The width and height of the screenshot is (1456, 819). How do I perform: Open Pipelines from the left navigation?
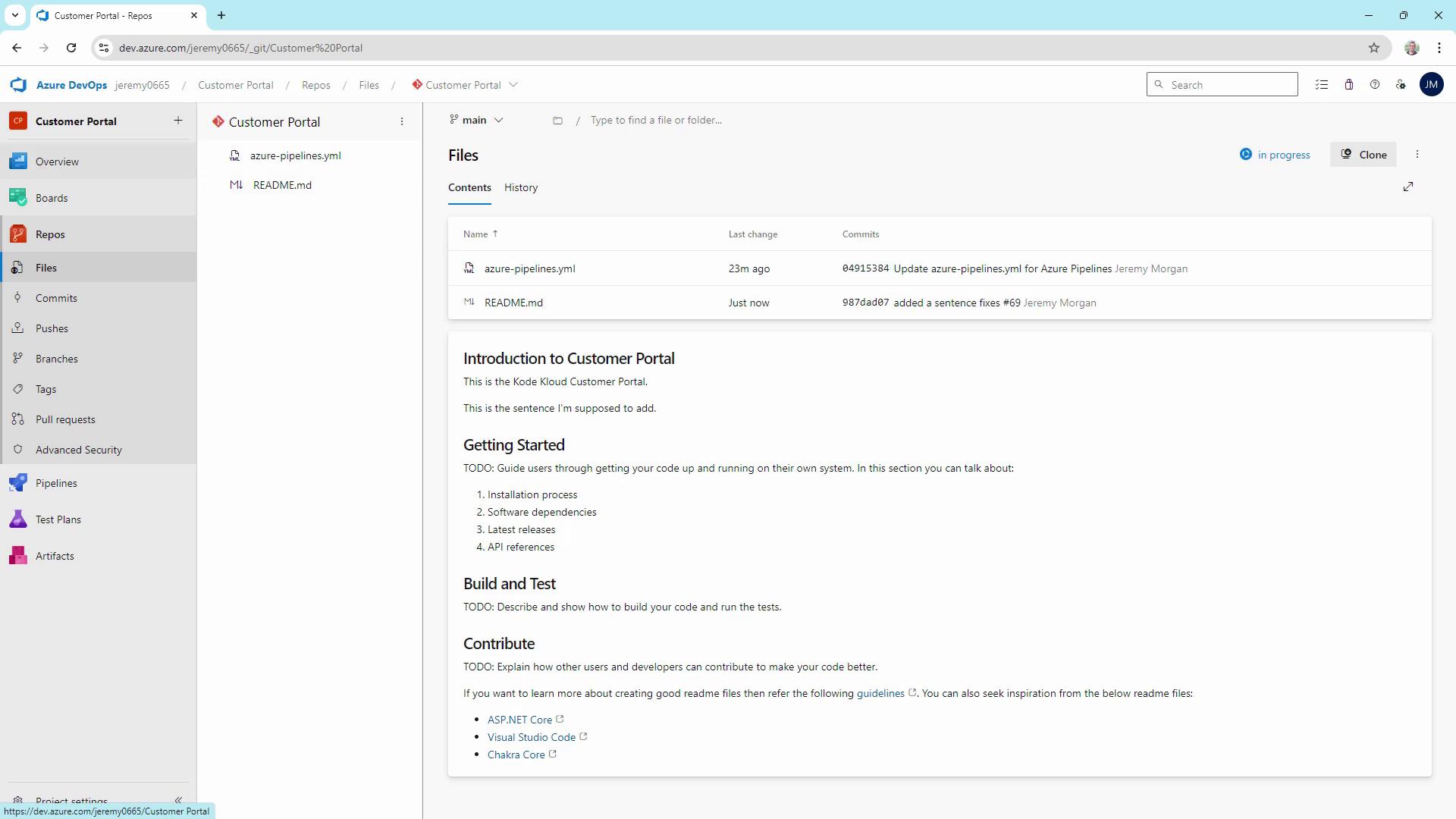click(56, 483)
